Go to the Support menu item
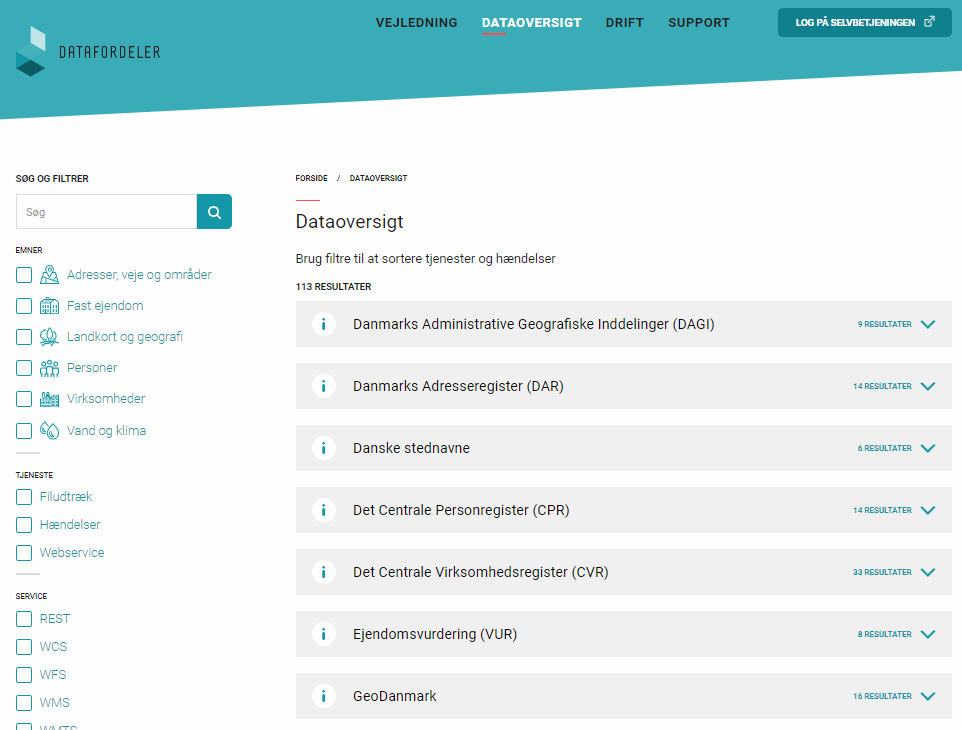962x730 pixels. click(698, 23)
